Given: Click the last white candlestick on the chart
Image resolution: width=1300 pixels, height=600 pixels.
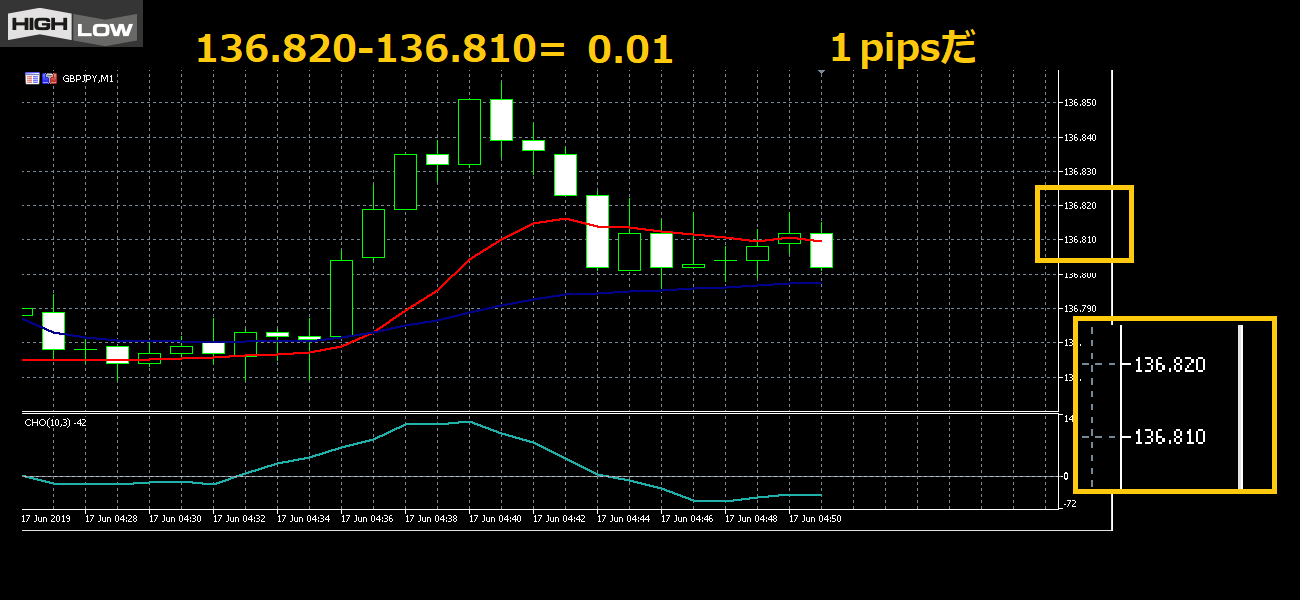Looking at the screenshot, I should coord(821,250).
